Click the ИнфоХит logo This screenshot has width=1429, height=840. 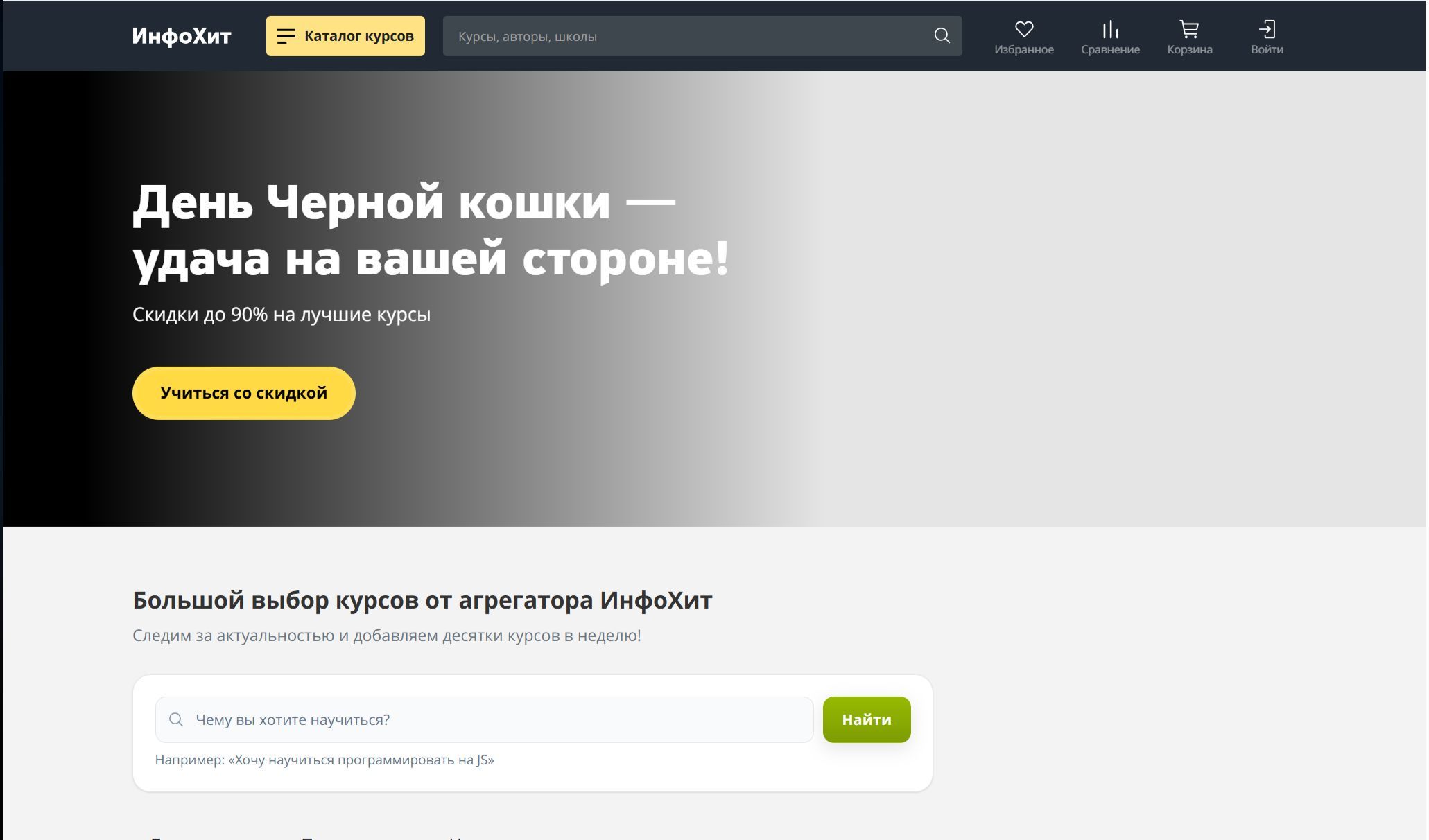click(182, 36)
